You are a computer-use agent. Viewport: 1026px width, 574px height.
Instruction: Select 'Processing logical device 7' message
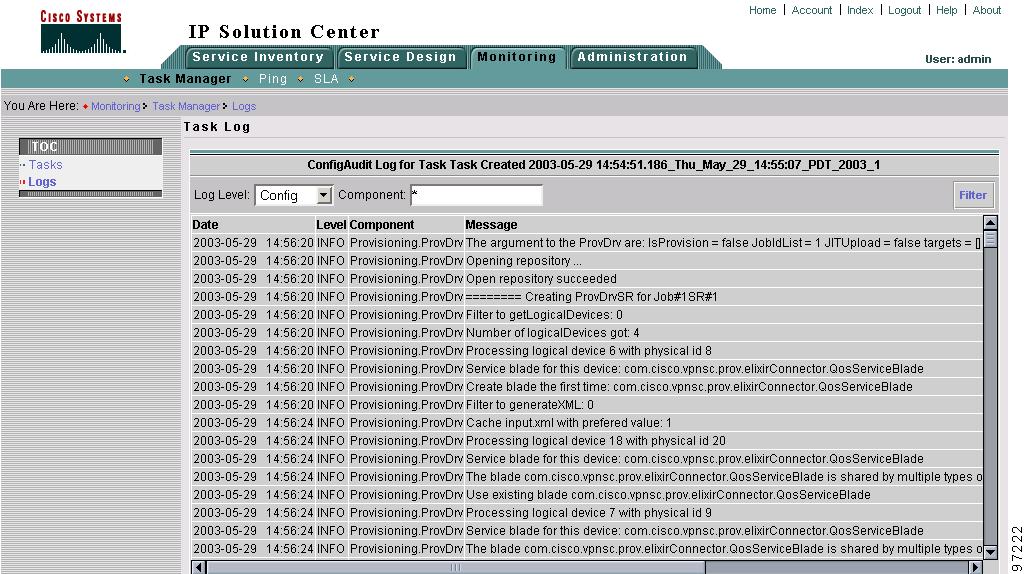point(589,512)
